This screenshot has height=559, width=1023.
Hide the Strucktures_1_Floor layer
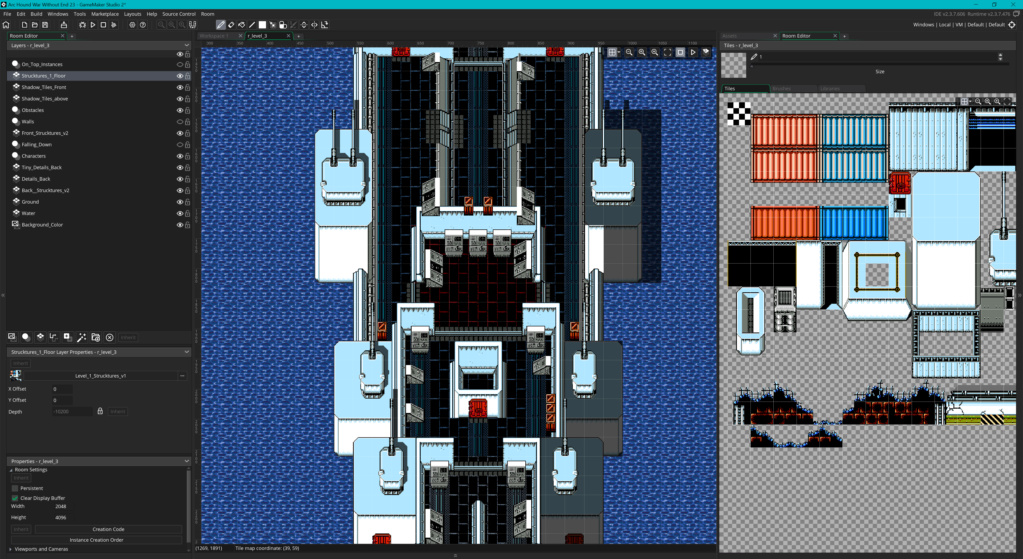[x=180, y=76]
